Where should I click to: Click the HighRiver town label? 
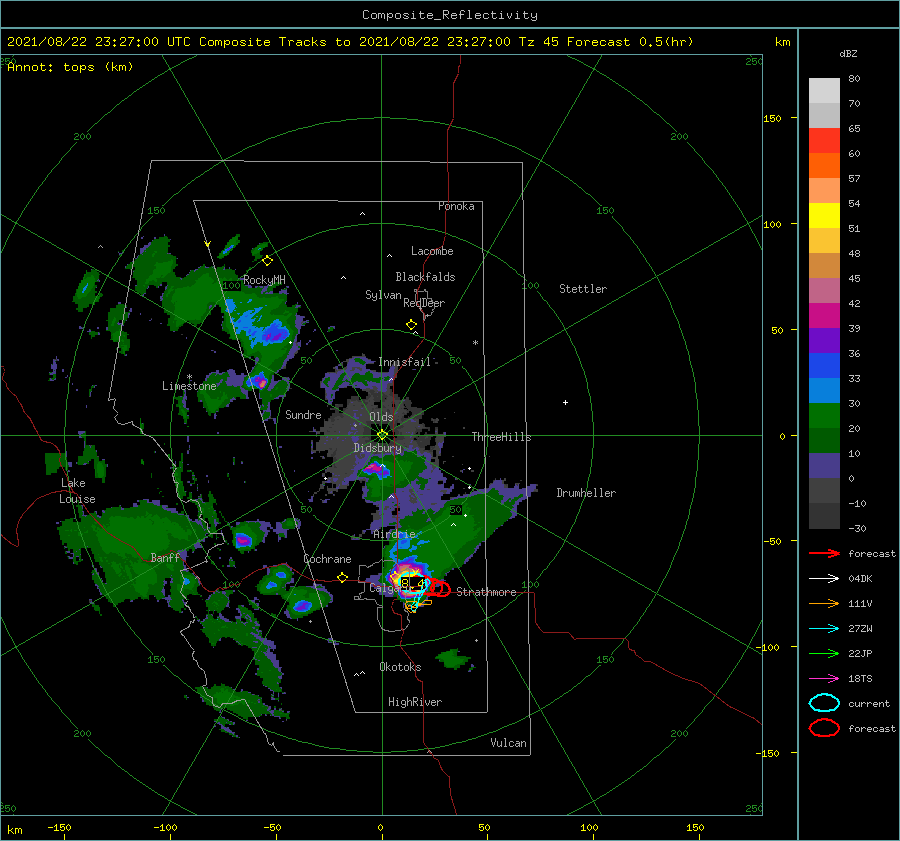[415, 702]
